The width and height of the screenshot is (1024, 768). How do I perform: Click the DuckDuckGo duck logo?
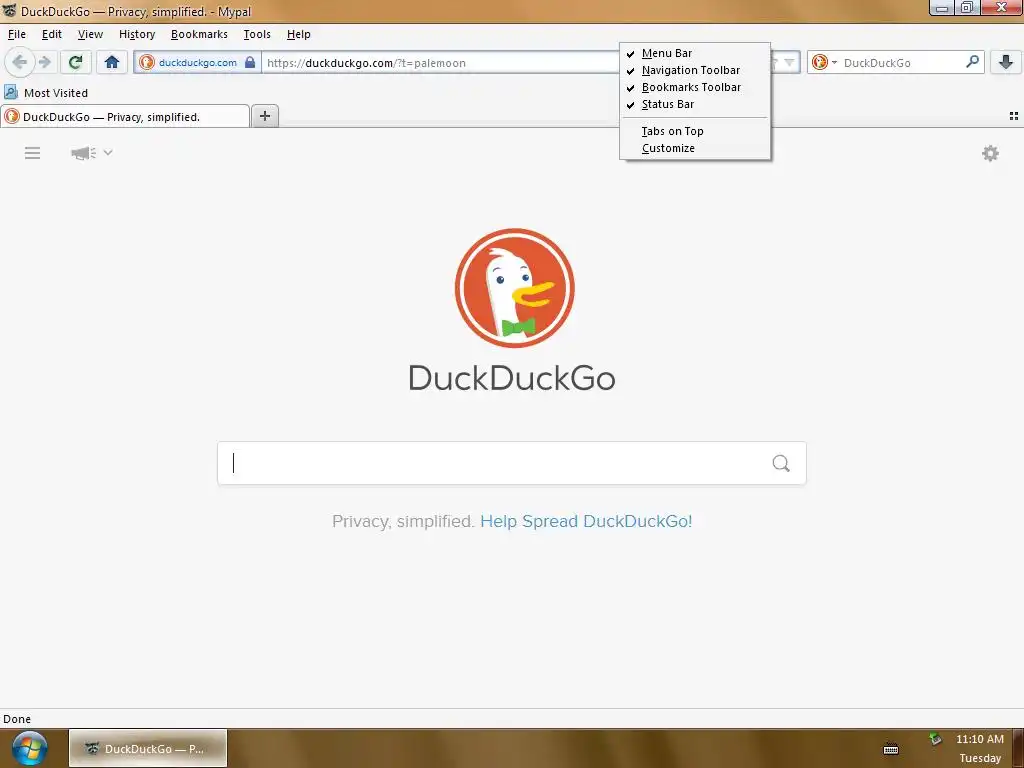pos(514,287)
